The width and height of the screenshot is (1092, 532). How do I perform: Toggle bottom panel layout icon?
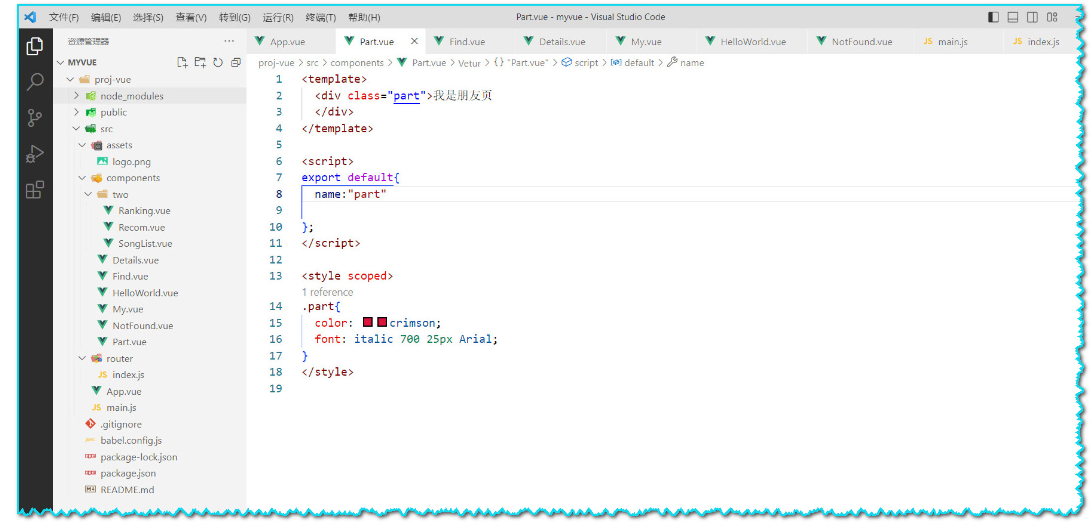coord(1013,17)
